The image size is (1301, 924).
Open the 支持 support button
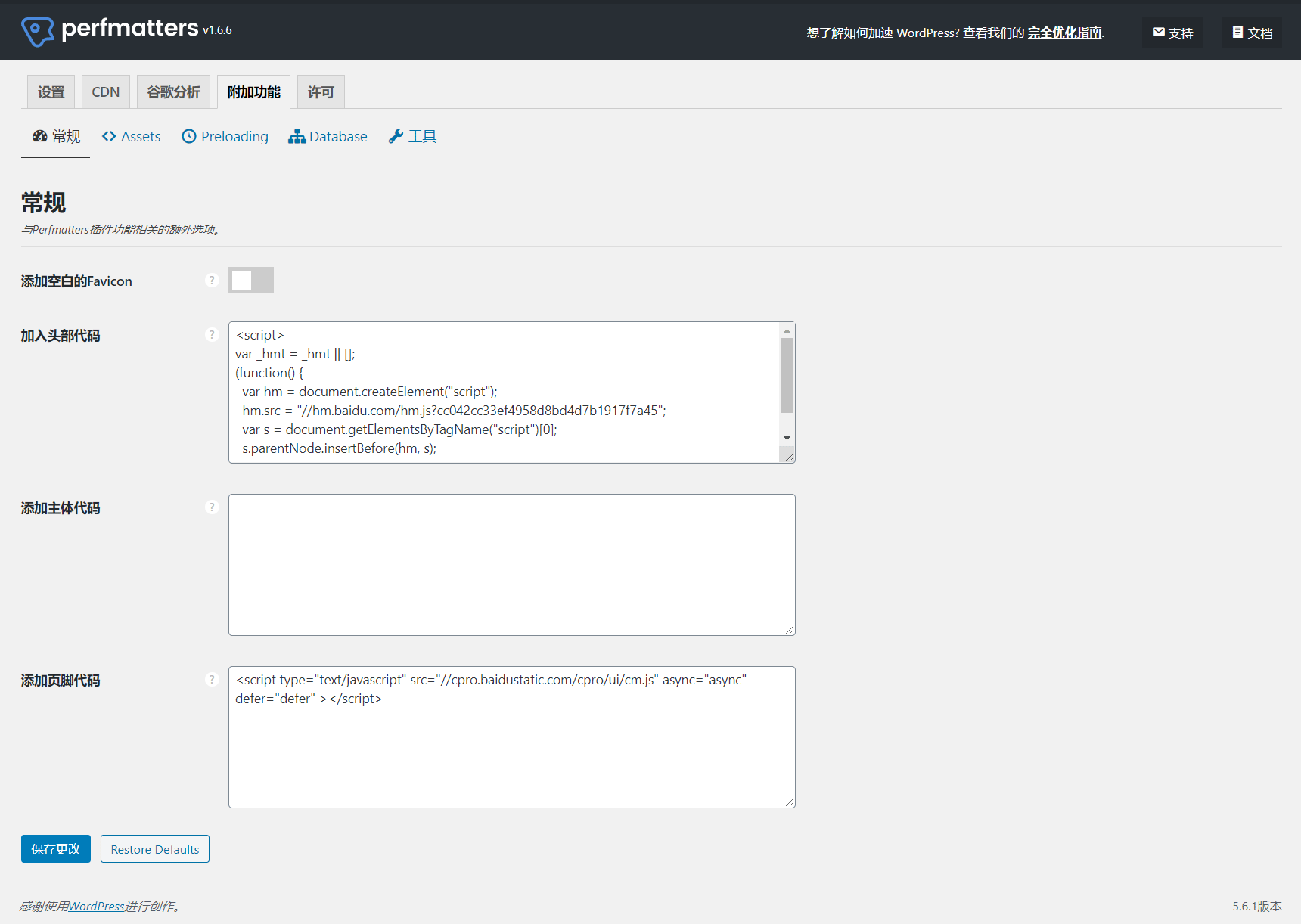pos(1172,33)
